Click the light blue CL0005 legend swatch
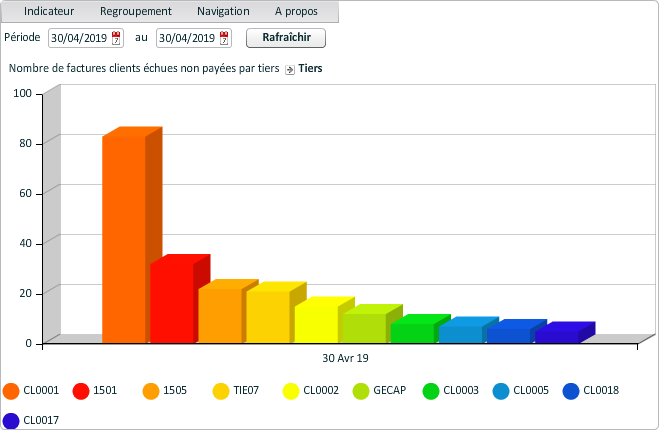659x430 pixels. tap(501, 391)
